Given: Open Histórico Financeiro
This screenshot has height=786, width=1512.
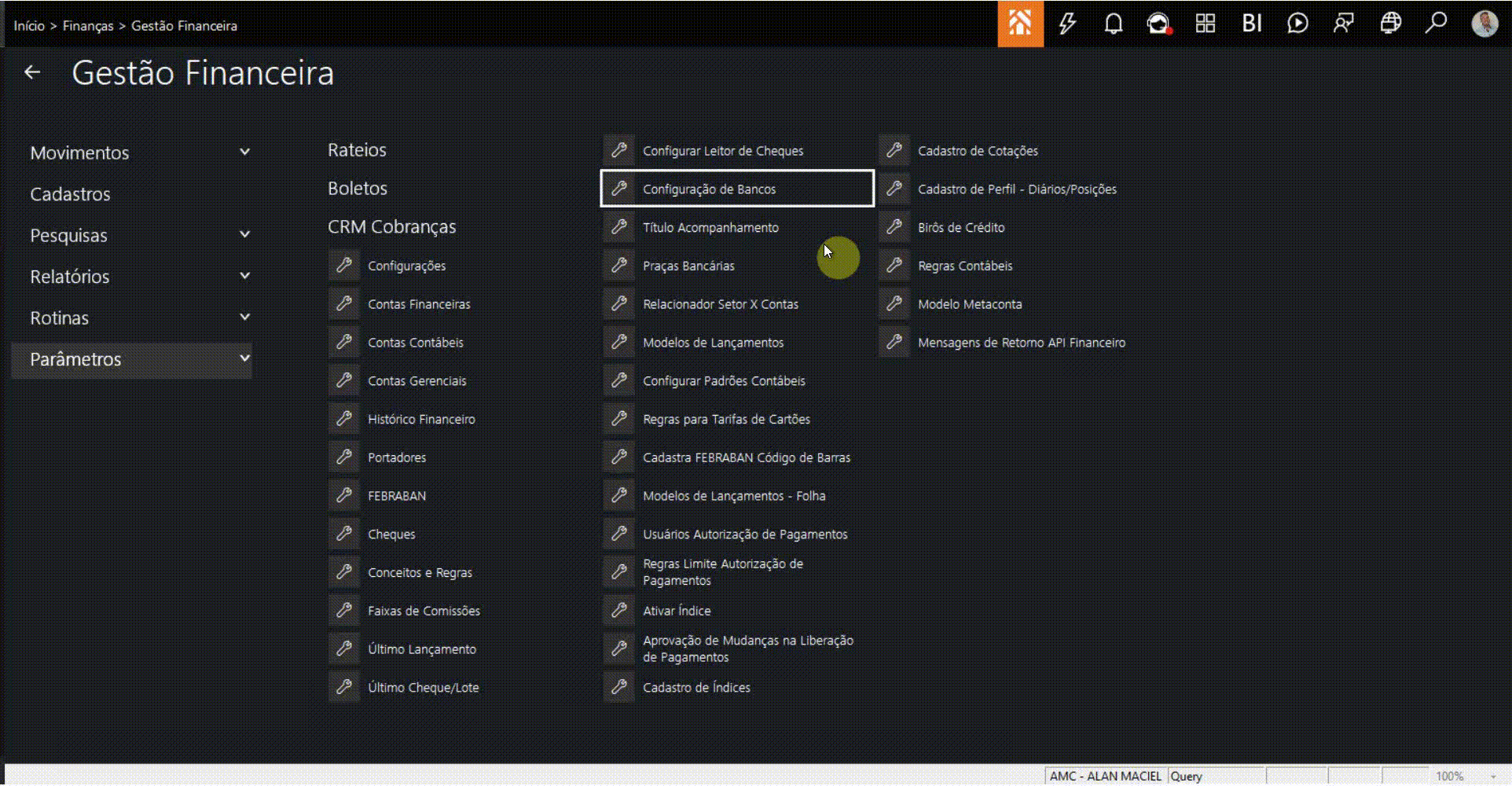Looking at the screenshot, I should 421,420.
